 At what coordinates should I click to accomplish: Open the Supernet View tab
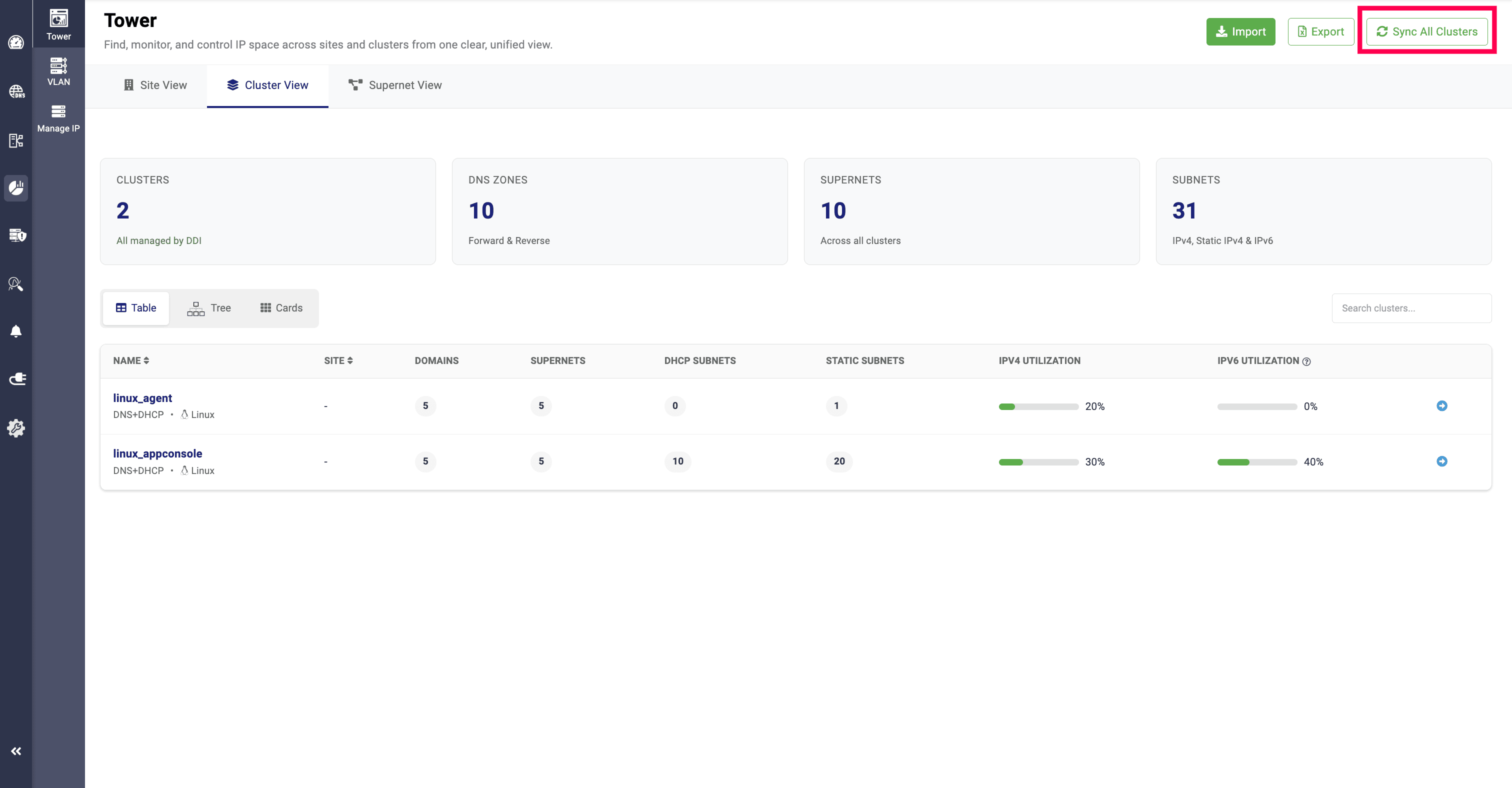click(395, 85)
